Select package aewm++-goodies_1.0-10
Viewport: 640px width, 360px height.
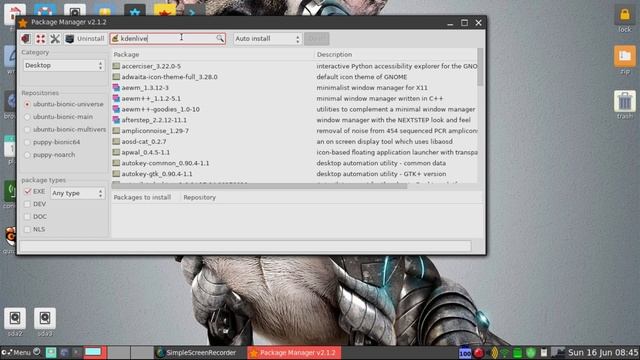pos(294,109)
